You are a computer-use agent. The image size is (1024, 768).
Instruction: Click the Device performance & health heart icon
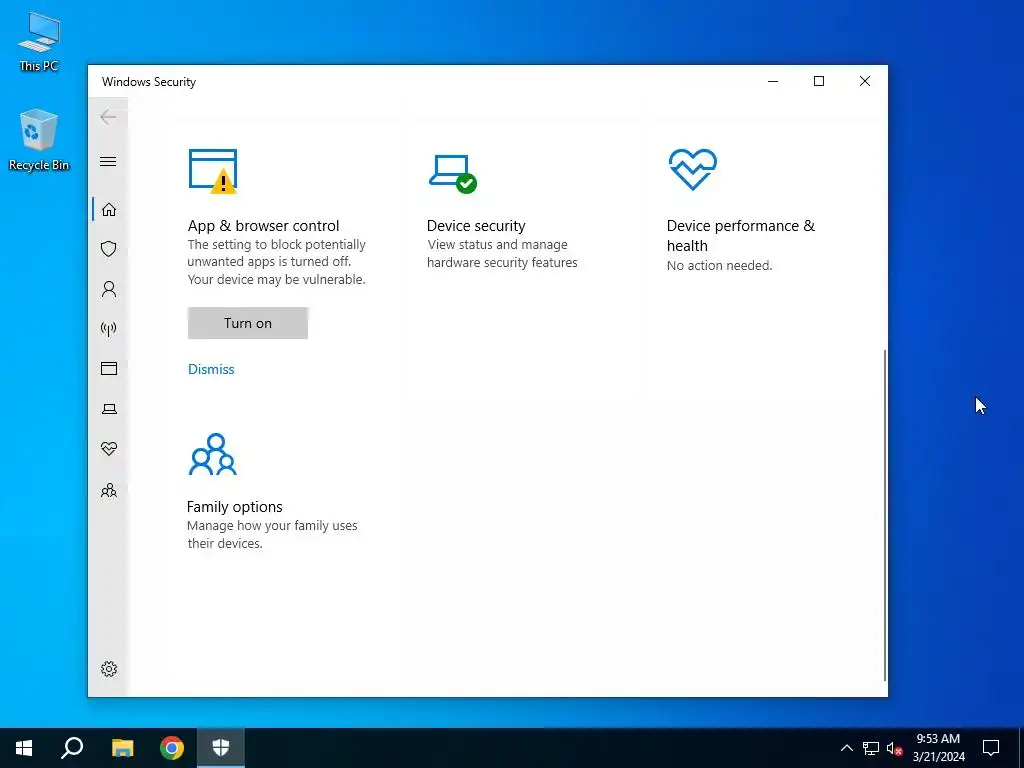click(x=693, y=169)
